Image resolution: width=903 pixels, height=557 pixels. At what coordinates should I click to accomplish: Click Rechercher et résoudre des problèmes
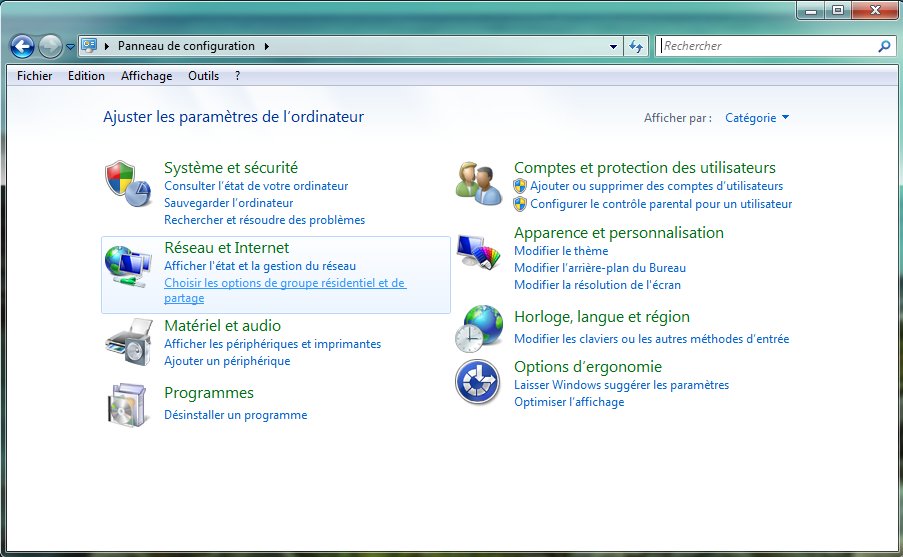pyautogui.click(x=264, y=220)
